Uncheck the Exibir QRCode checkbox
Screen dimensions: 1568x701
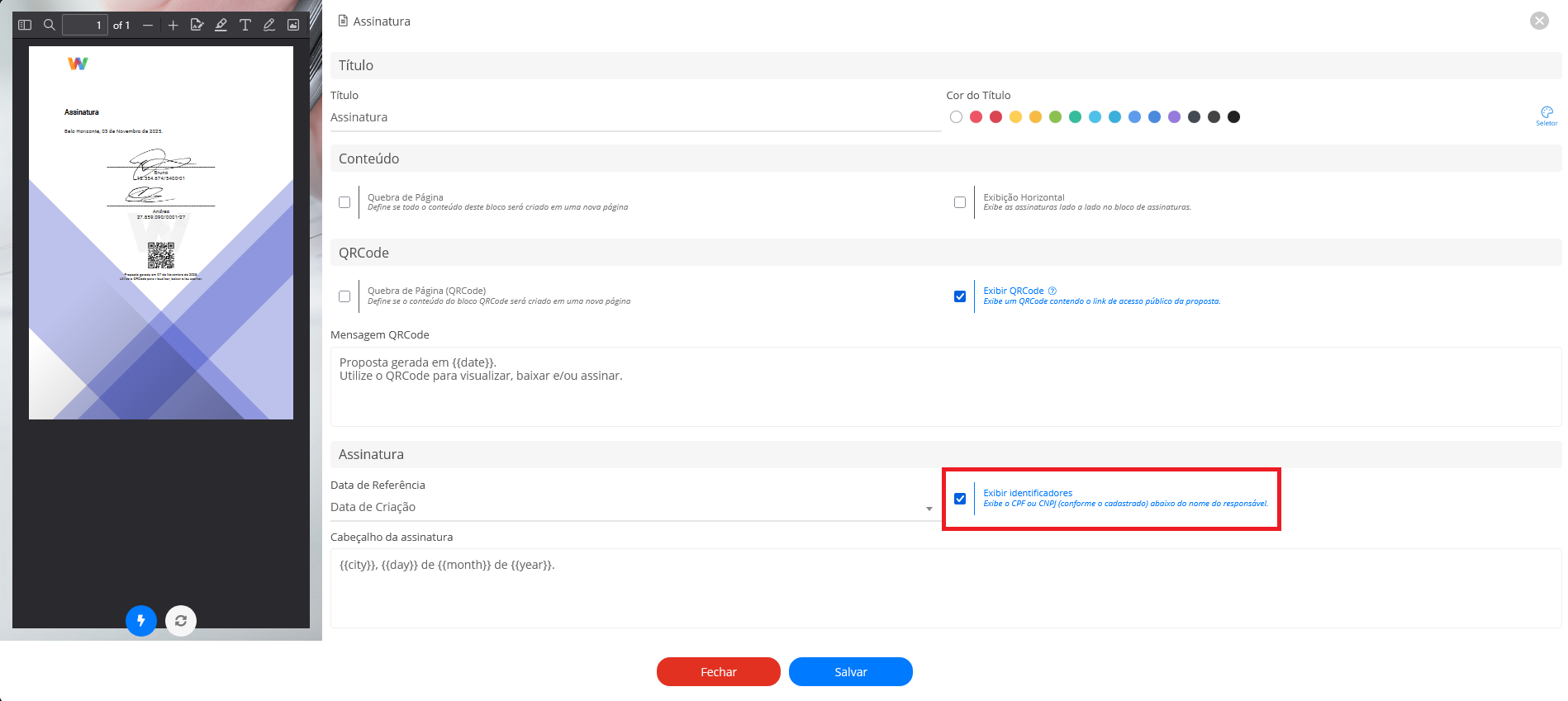[960, 296]
